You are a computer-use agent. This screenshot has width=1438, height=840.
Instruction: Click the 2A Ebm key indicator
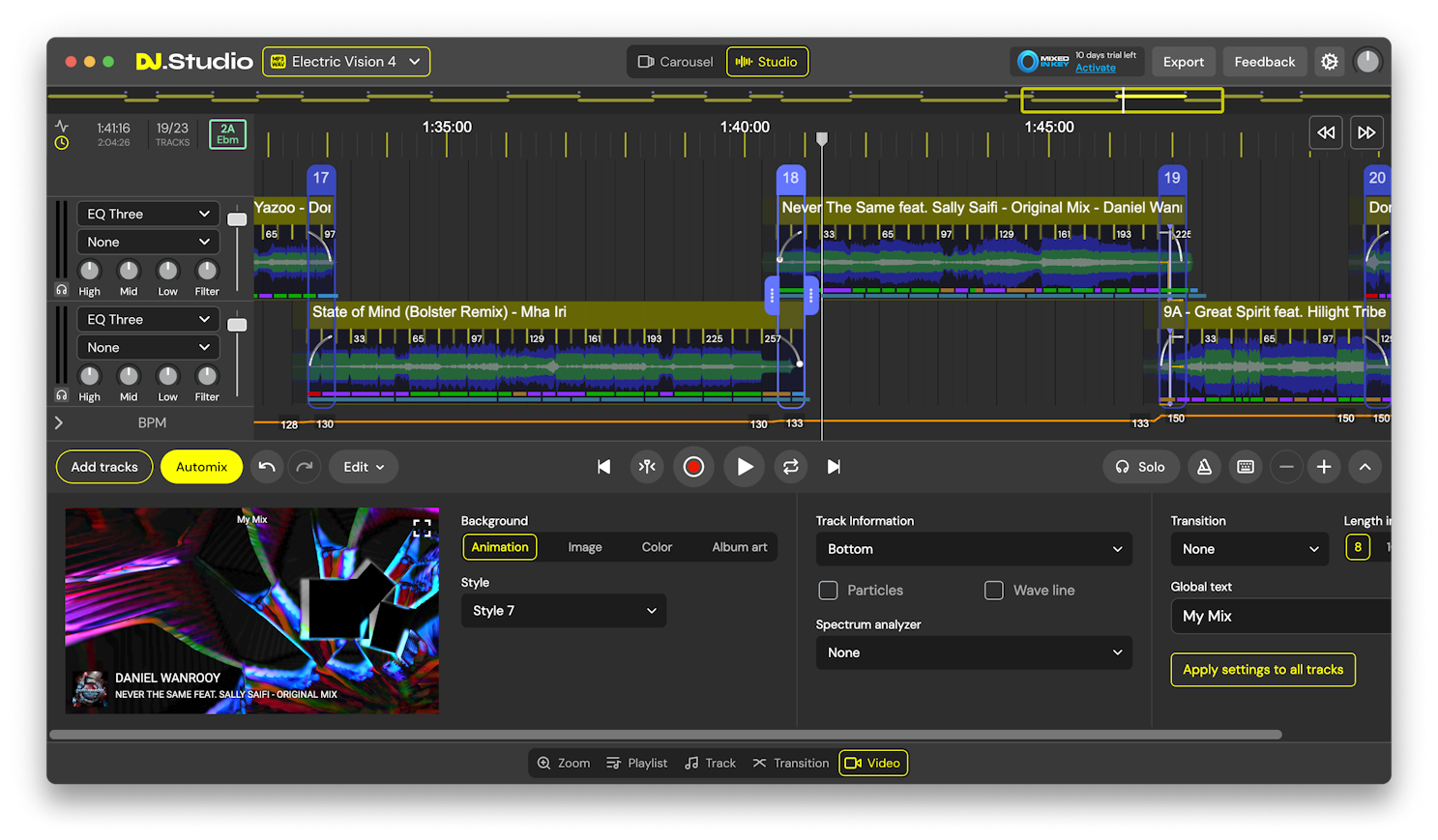pyautogui.click(x=227, y=134)
